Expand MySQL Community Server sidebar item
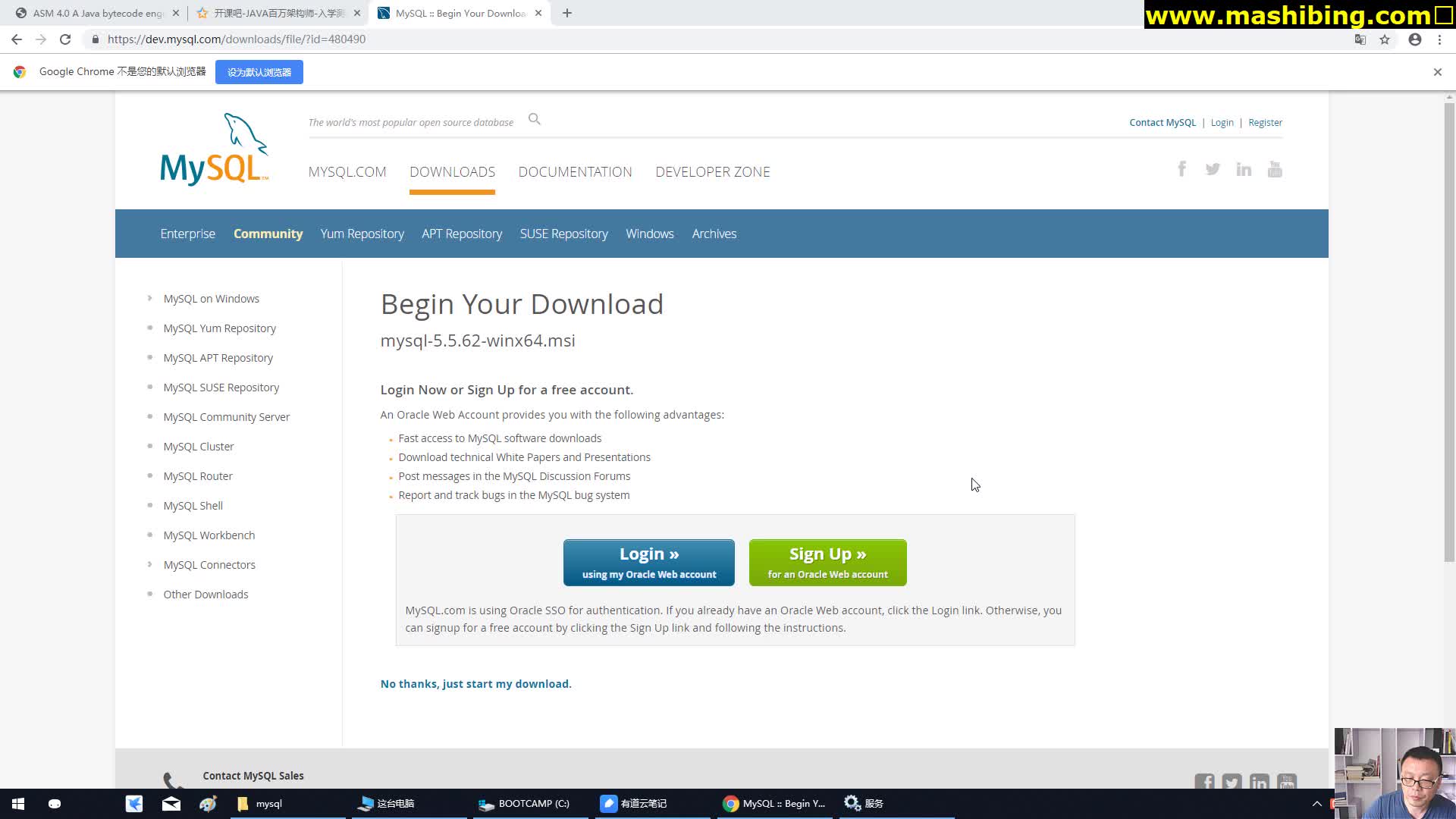This screenshot has width=1456, height=819. pos(226,416)
